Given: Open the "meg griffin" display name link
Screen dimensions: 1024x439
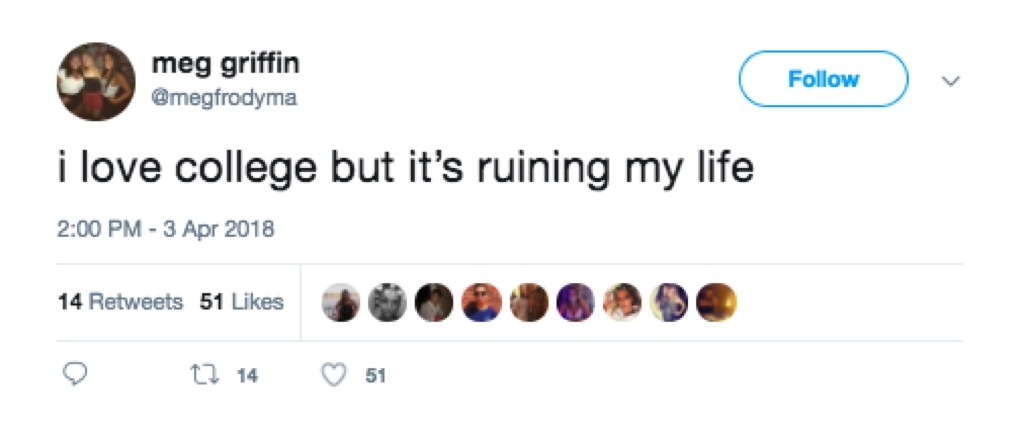Looking at the screenshot, I should [x=225, y=64].
